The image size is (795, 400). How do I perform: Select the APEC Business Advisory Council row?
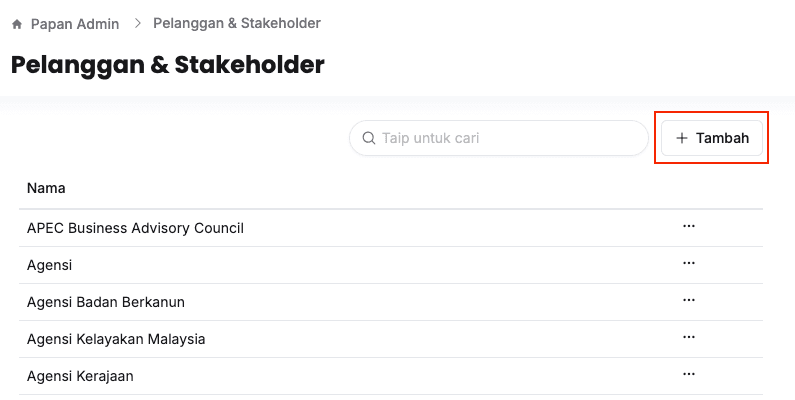(135, 228)
